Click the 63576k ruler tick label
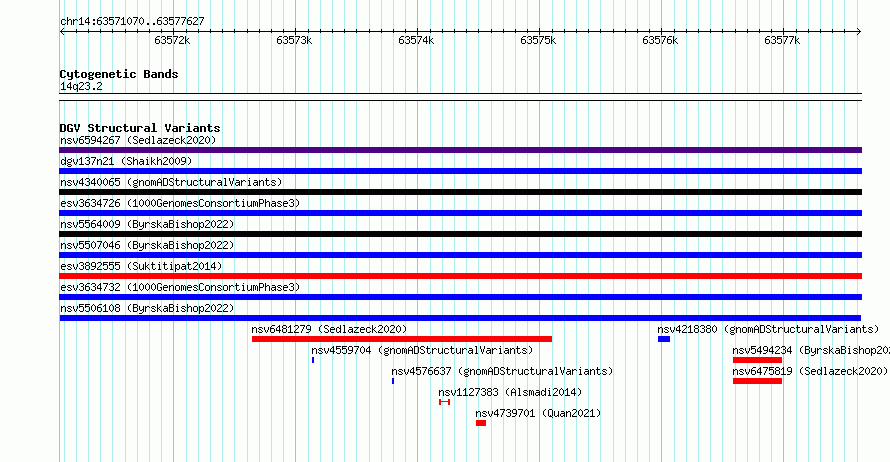The image size is (890, 462). coord(660,40)
